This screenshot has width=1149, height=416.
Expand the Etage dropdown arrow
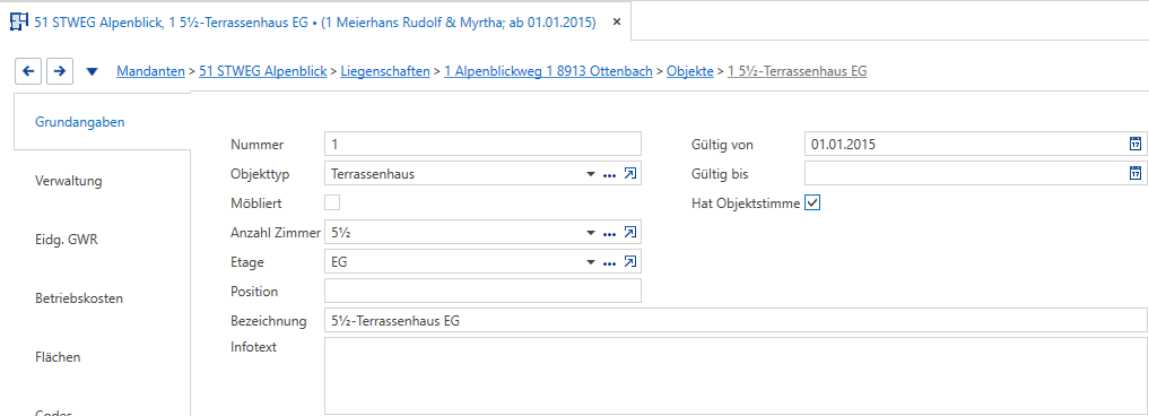pyautogui.click(x=591, y=262)
